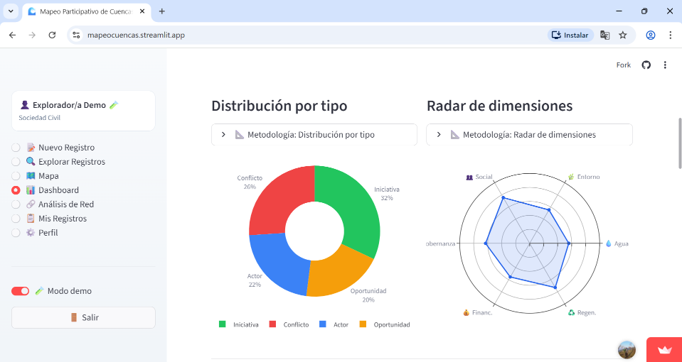Expand Metodología: Radar de dimensiones
This screenshot has height=362, width=682.
coord(529,135)
